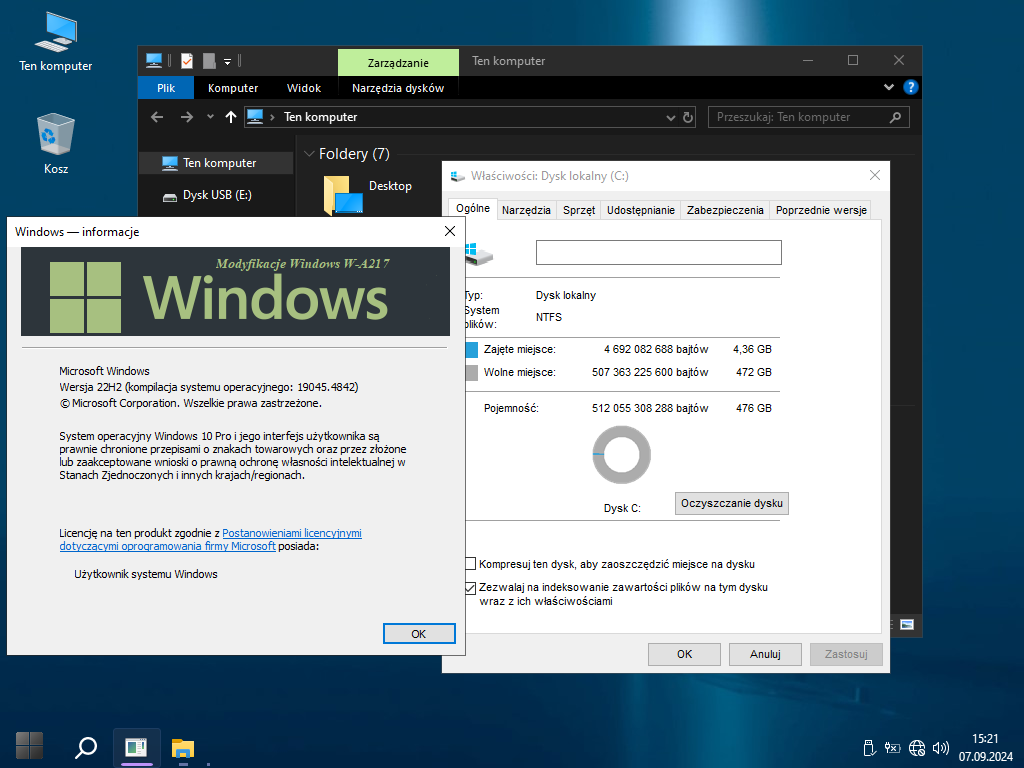Open the Postanowieniami licencyjnymi link
The height and width of the screenshot is (768, 1024).
[292, 533]
